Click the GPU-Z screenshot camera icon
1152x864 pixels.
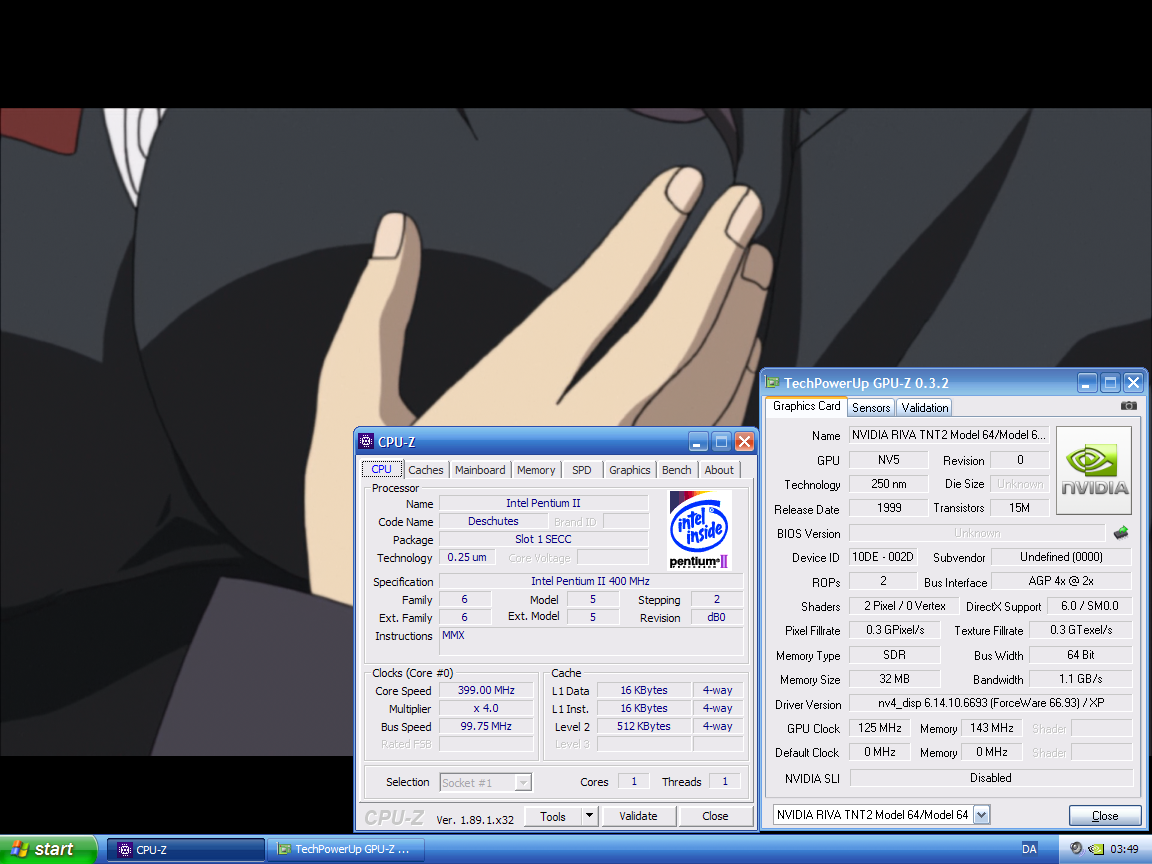pos(1128,406)
